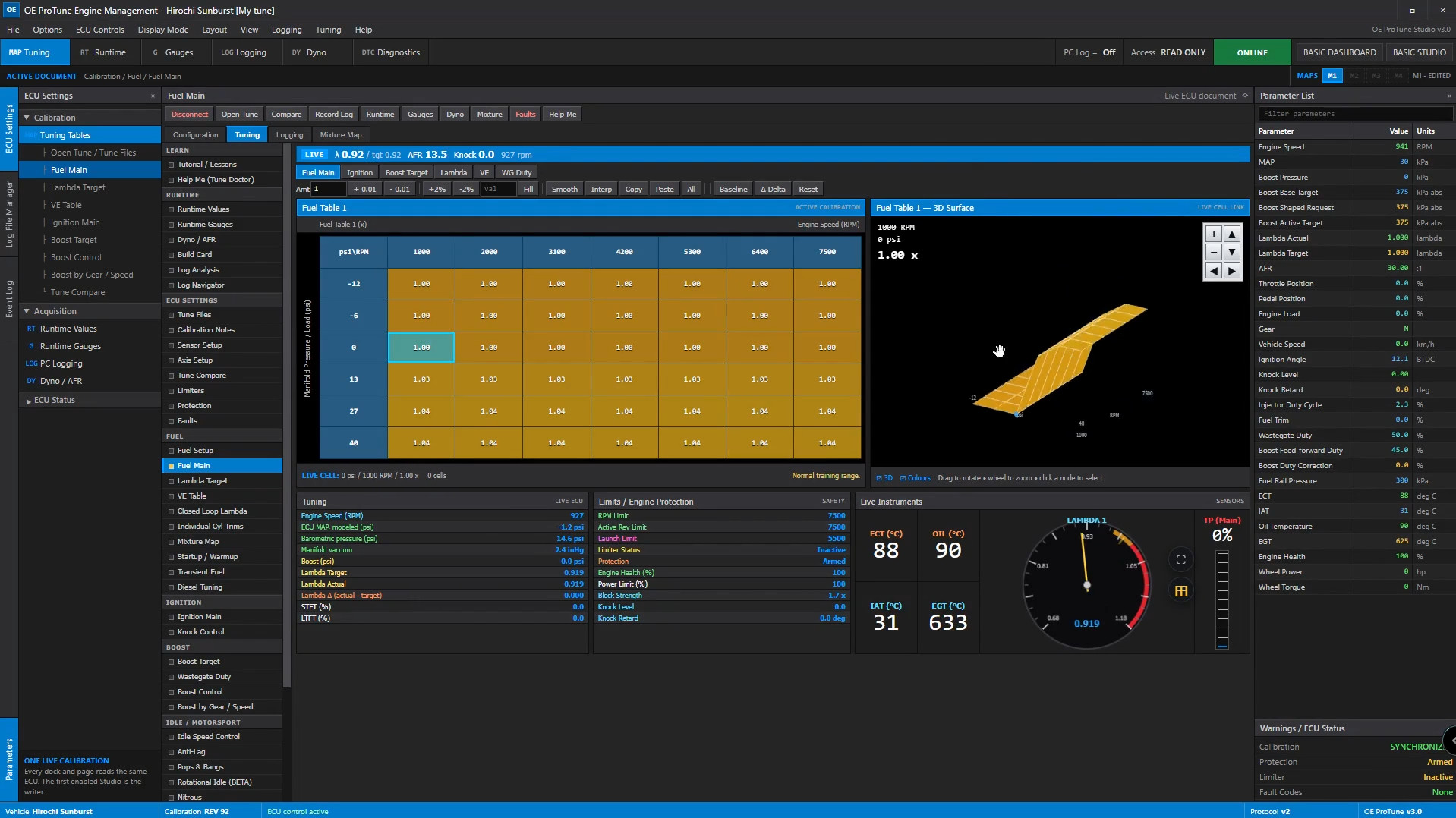The image size is (1456, 818).
Task: Expand the ECU Status tree node
Action: click(x=28, y=401)
